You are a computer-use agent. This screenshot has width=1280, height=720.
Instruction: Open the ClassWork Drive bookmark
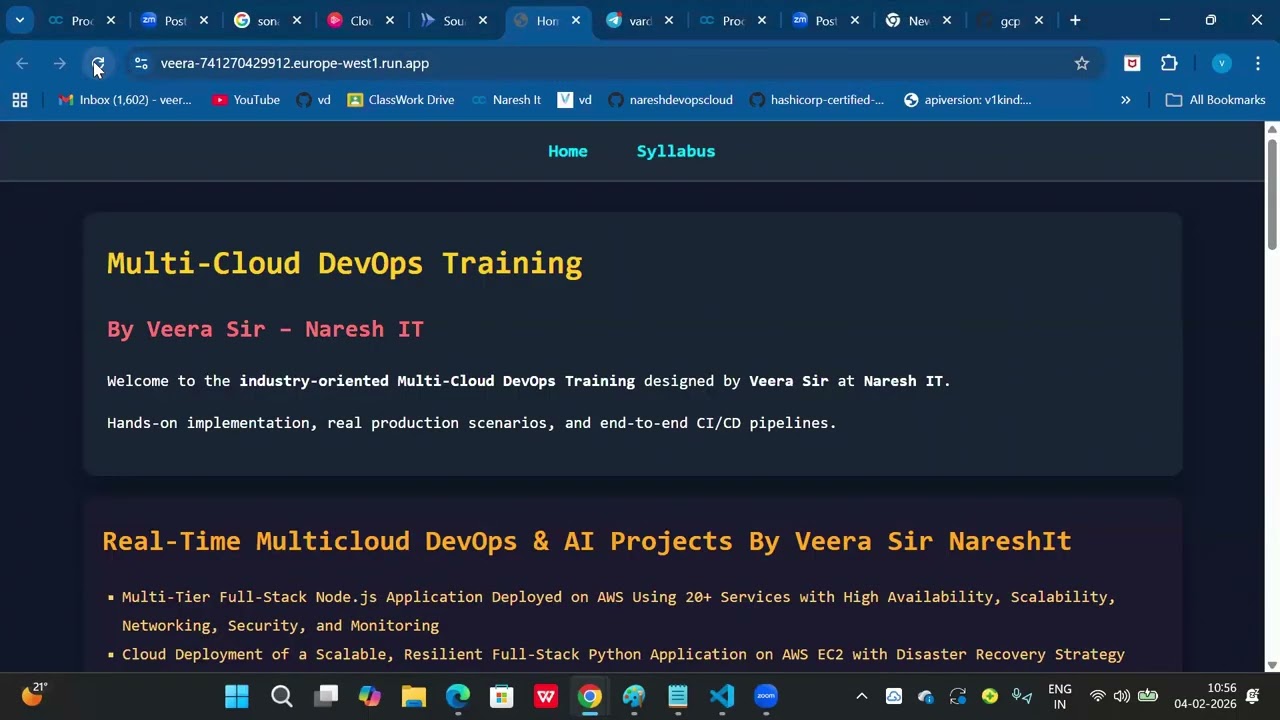(400, 100)
